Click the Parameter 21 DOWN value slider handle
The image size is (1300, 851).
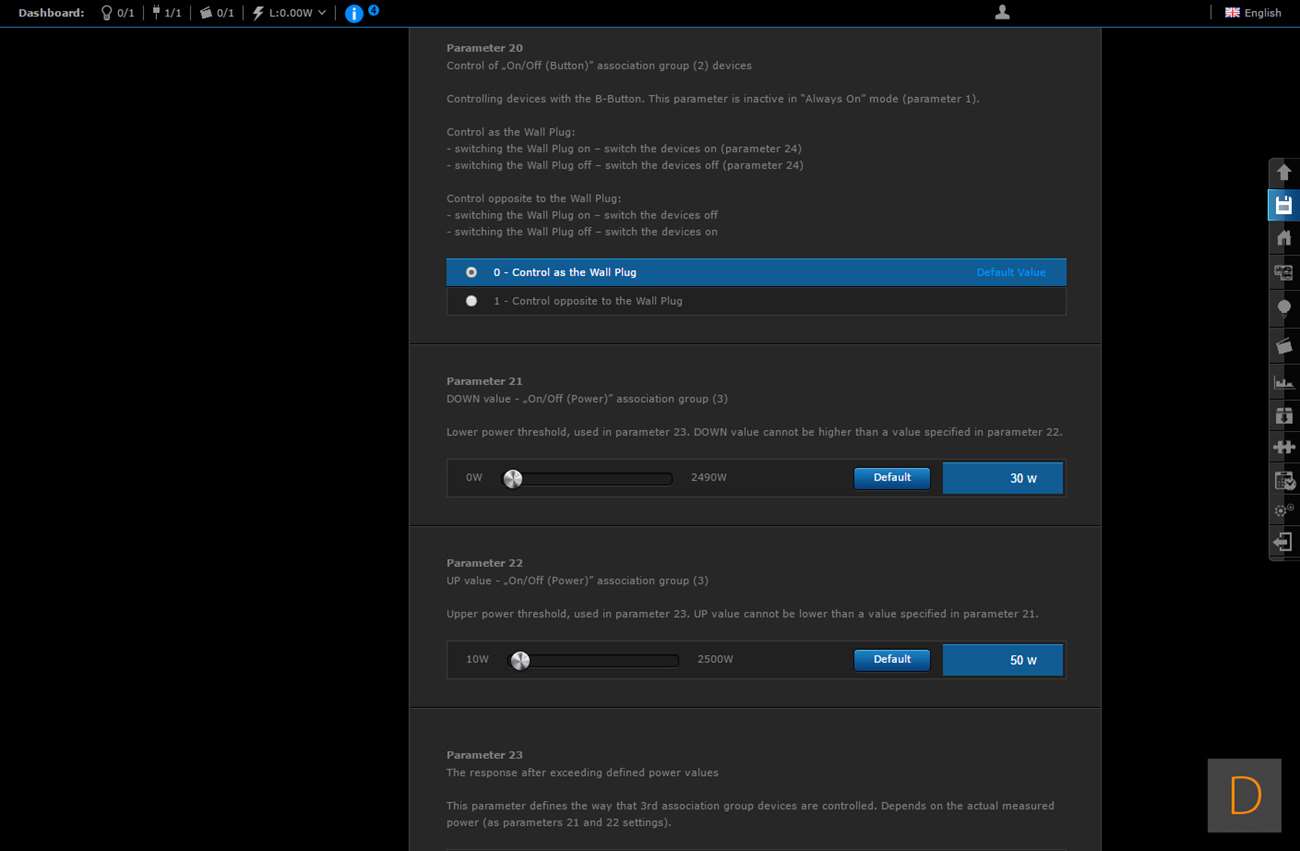(x=513, y=479)
